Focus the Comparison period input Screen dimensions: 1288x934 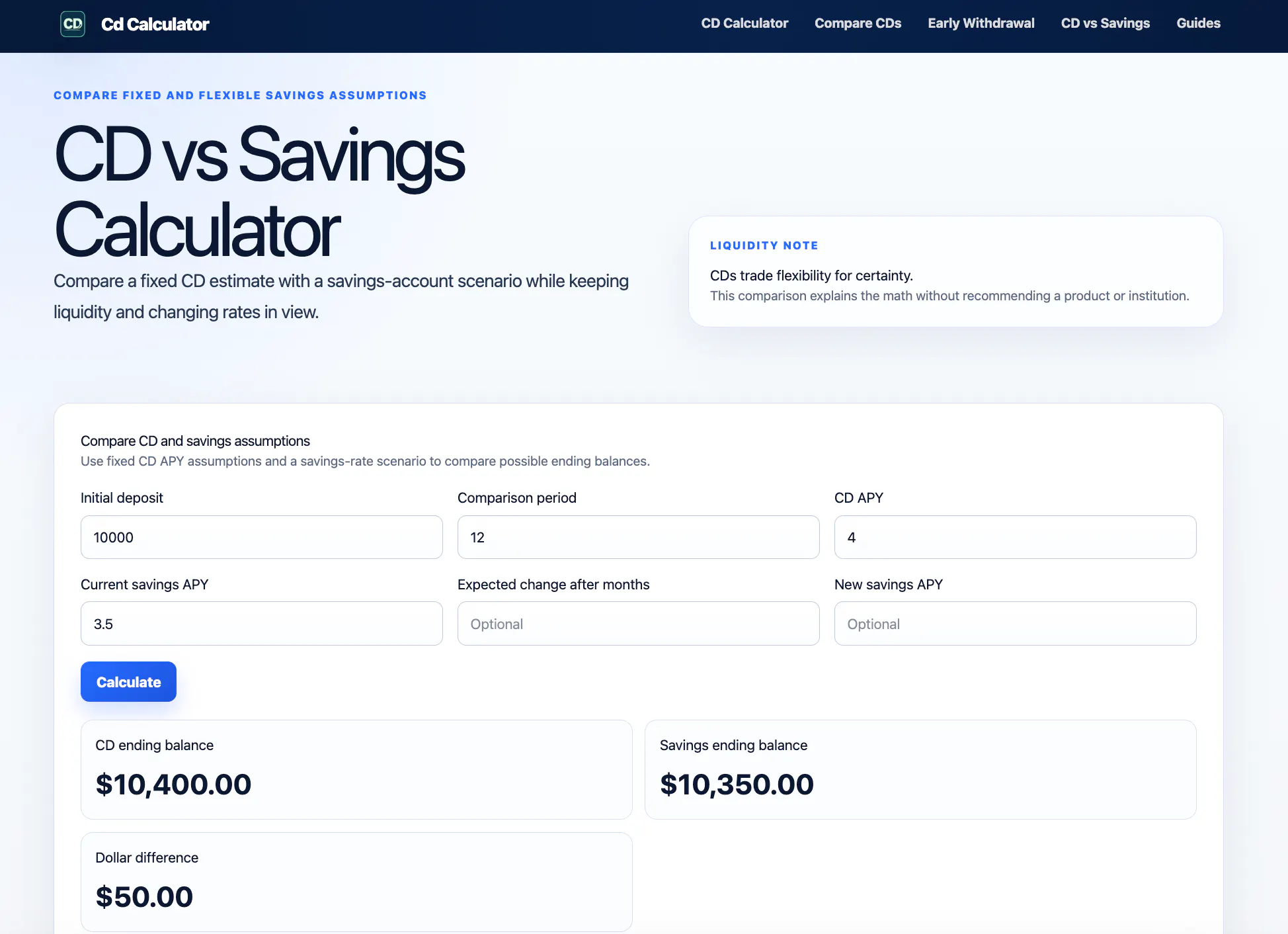tap(639, 537)
